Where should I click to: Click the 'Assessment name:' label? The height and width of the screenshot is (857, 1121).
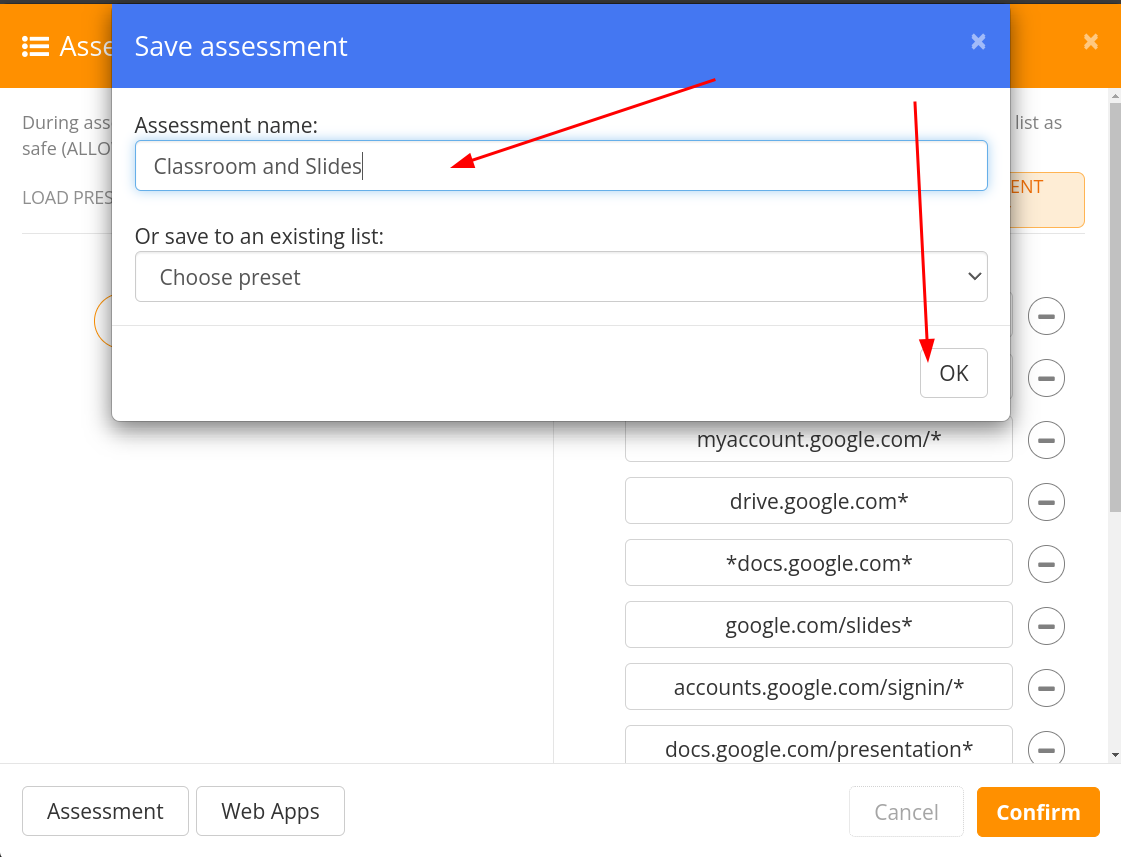(x=226, y=125)
